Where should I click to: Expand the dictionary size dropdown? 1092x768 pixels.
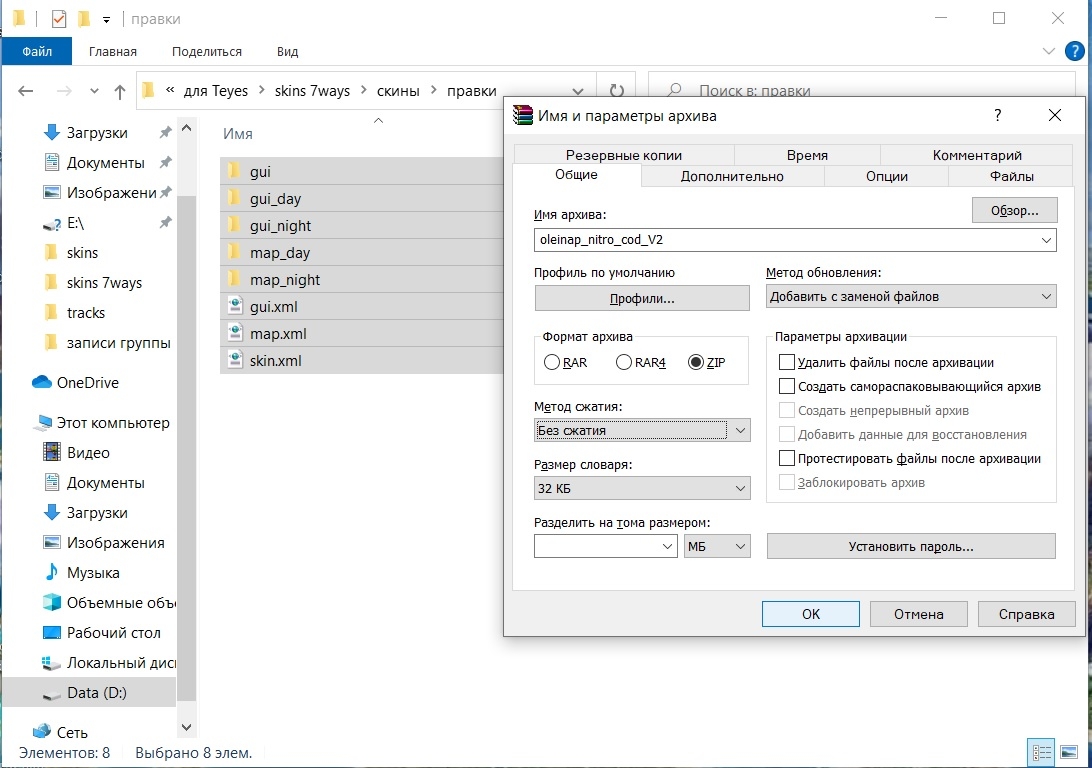pos(641,489)
